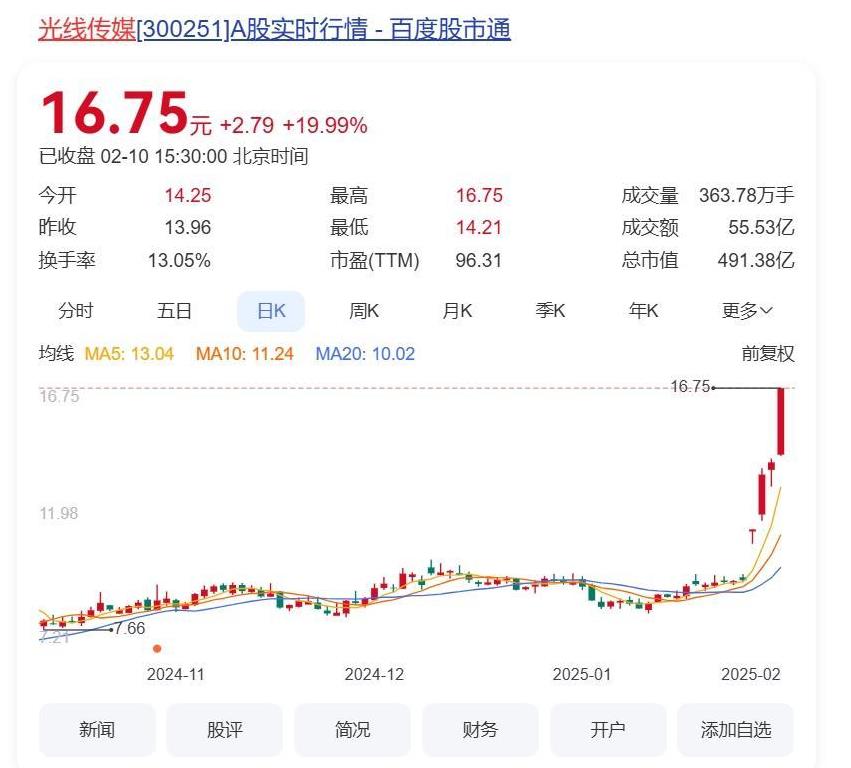The height and width of the screenshot is (768, 851).
Task: Click the 换手率 value 13.05%
Action: (x=179, y=260)
